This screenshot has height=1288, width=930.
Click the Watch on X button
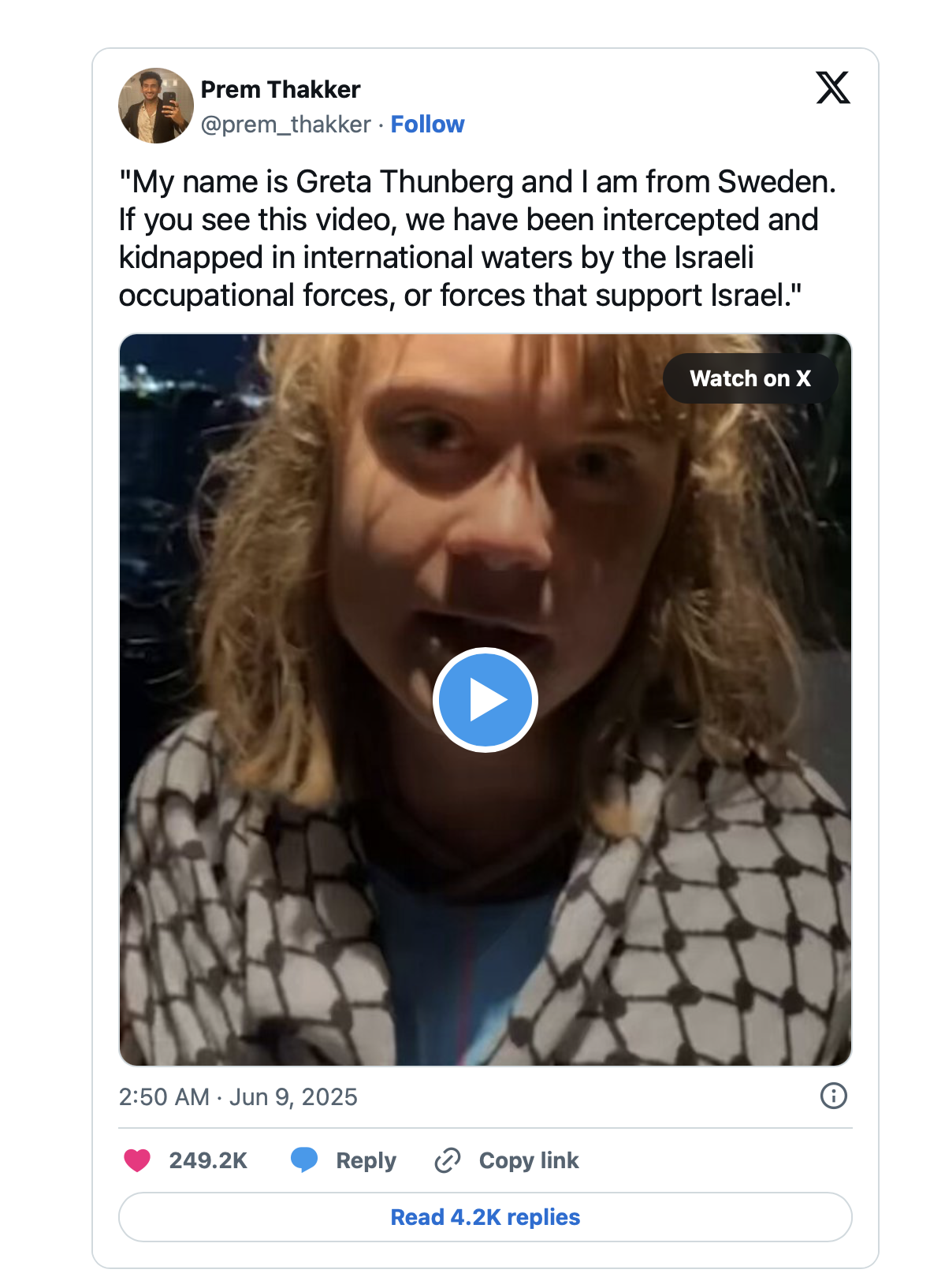coord(750,378)
